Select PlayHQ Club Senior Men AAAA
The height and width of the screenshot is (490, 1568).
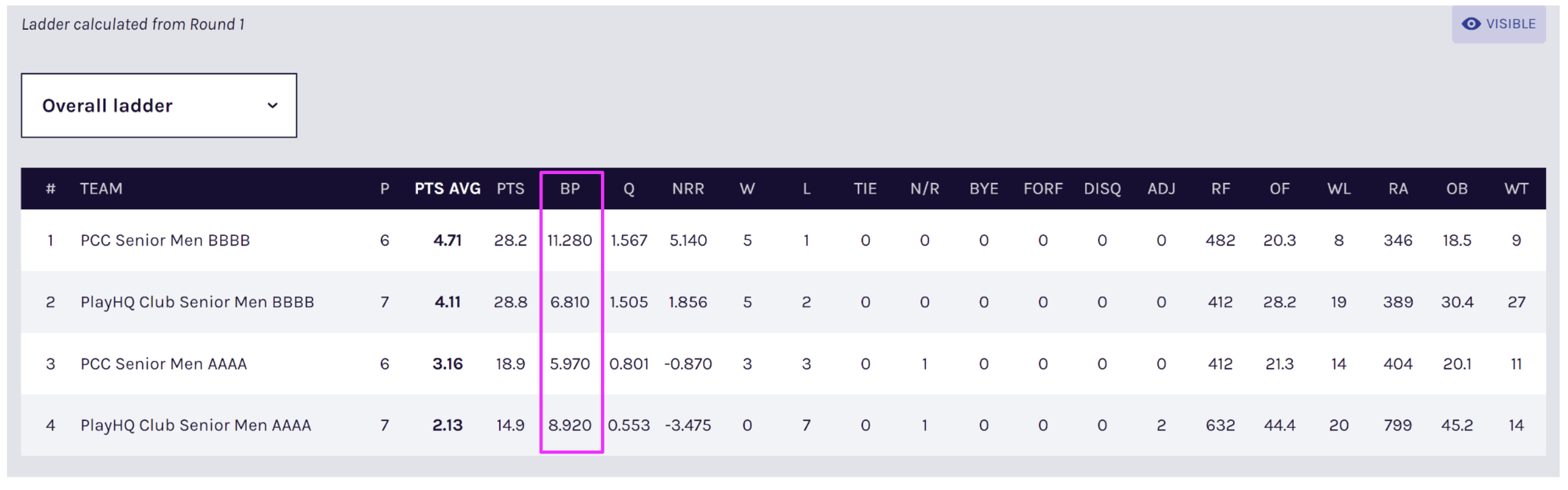tap(196, 426)
